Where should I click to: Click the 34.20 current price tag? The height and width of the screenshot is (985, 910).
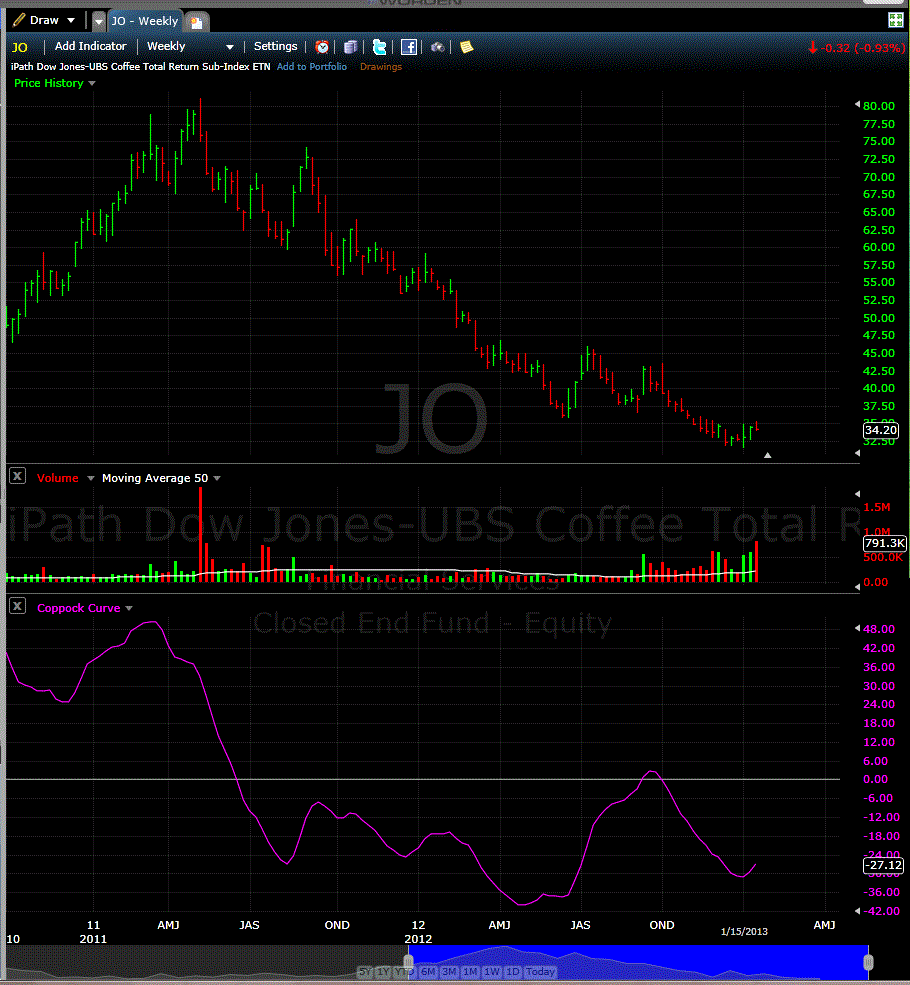pyautogui.click(x=880, y=430)
